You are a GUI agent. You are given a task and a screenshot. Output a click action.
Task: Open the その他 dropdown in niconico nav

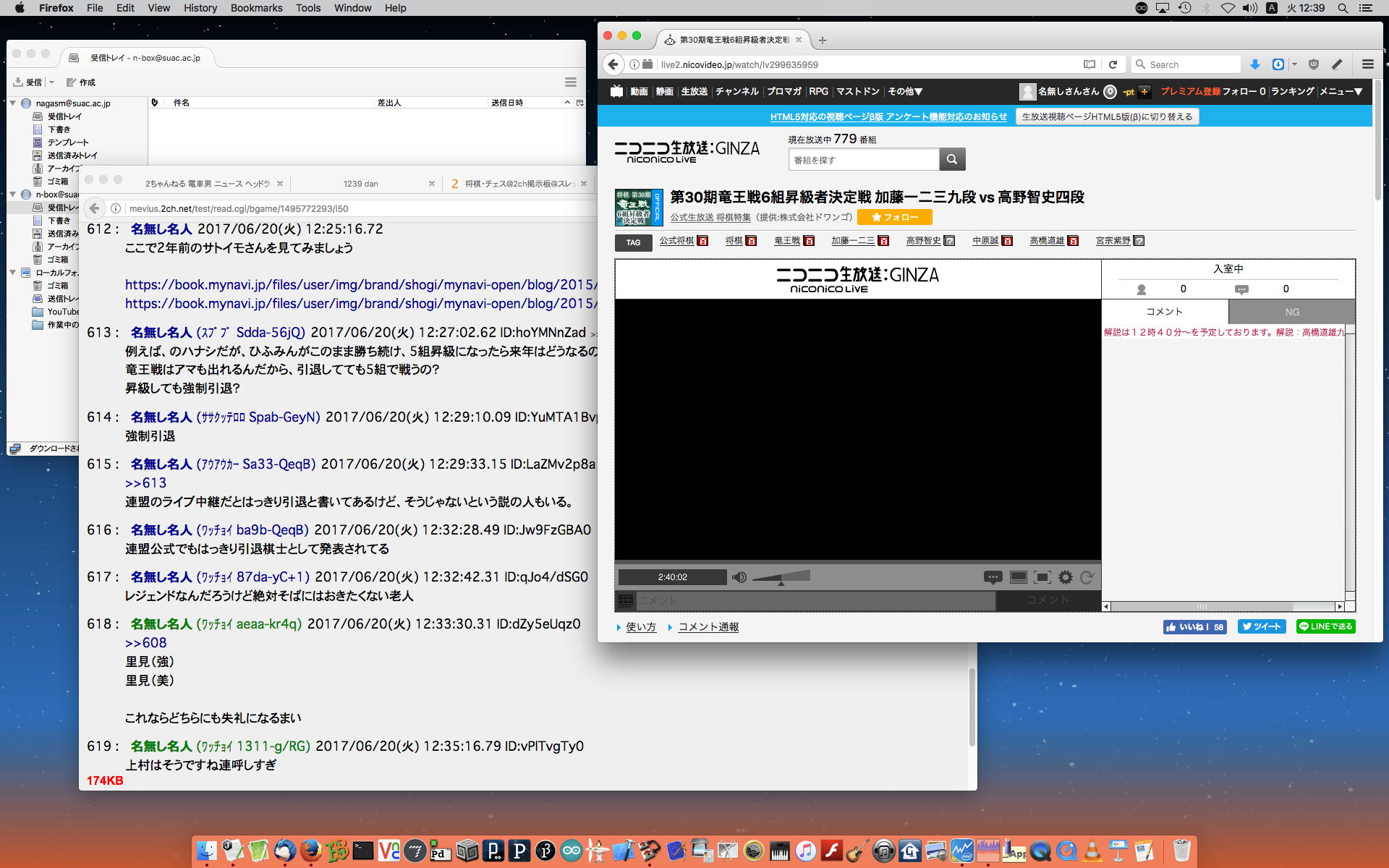click(x=904, y=91)
